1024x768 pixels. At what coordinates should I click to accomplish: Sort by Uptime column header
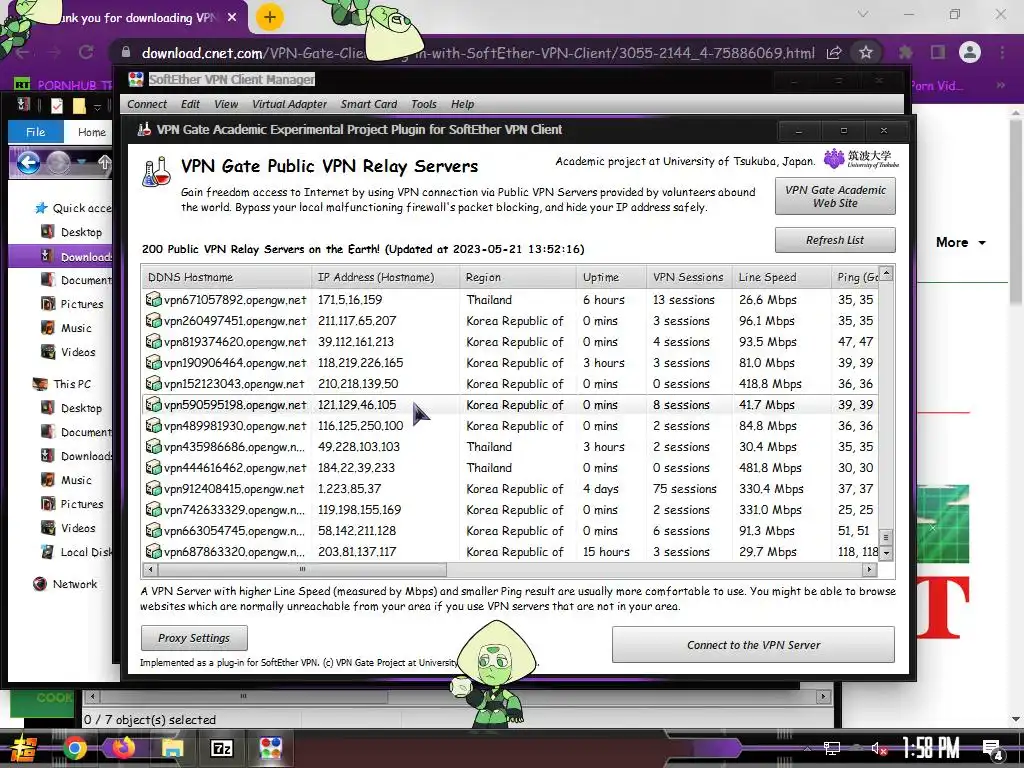(x=611, y=277)
